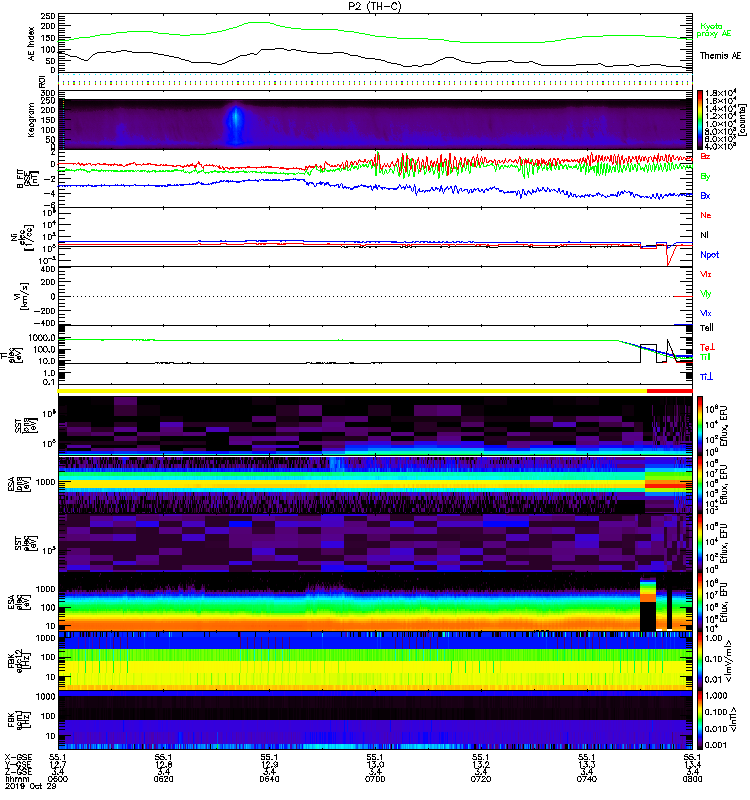Screen dimensions: 750x800
Task: Click the AE Index "250" axis tick
Action: (x=49, y=16)
